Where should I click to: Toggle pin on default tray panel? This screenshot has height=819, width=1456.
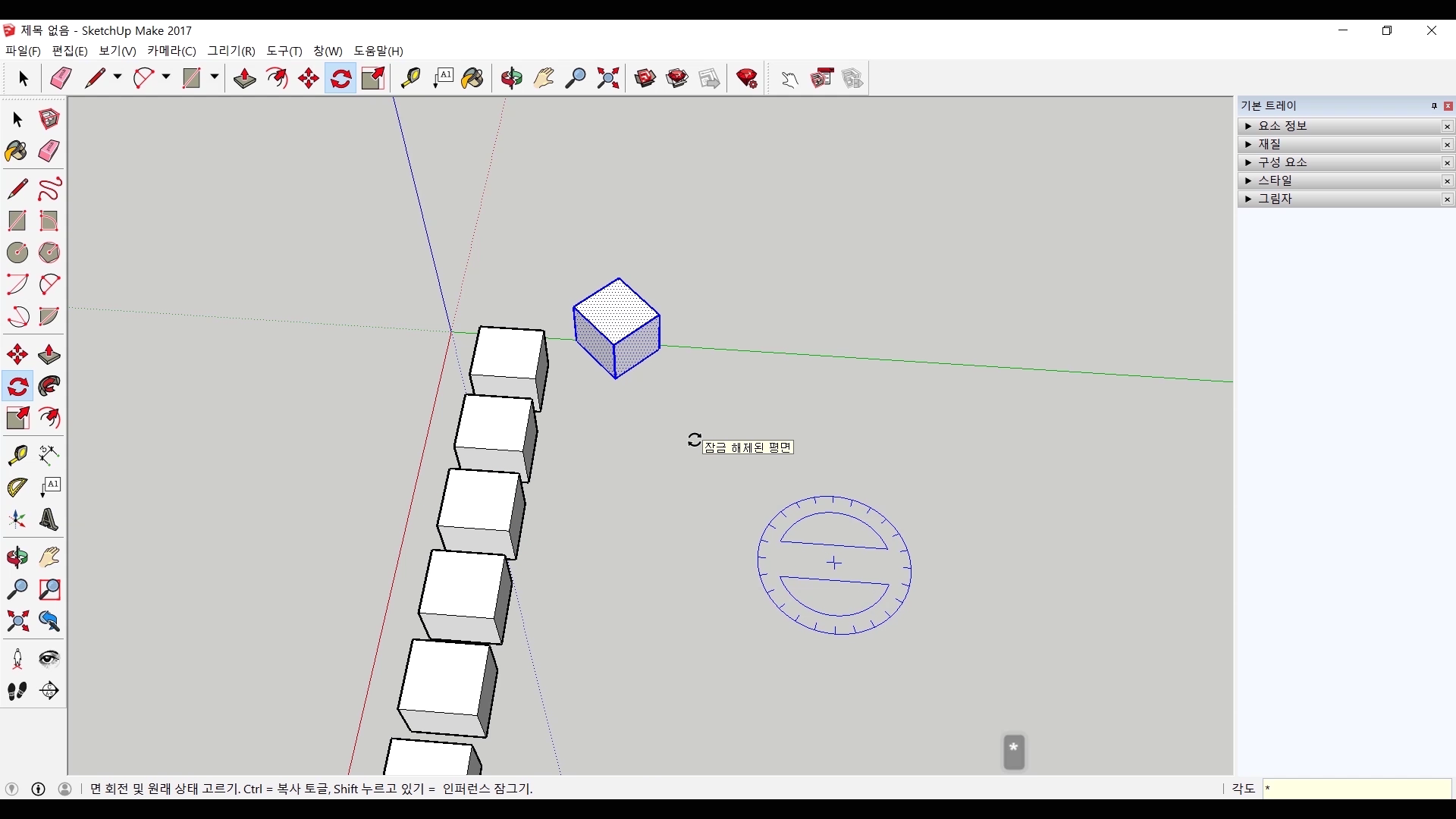pyautogui.click(x=1434, y=106)
